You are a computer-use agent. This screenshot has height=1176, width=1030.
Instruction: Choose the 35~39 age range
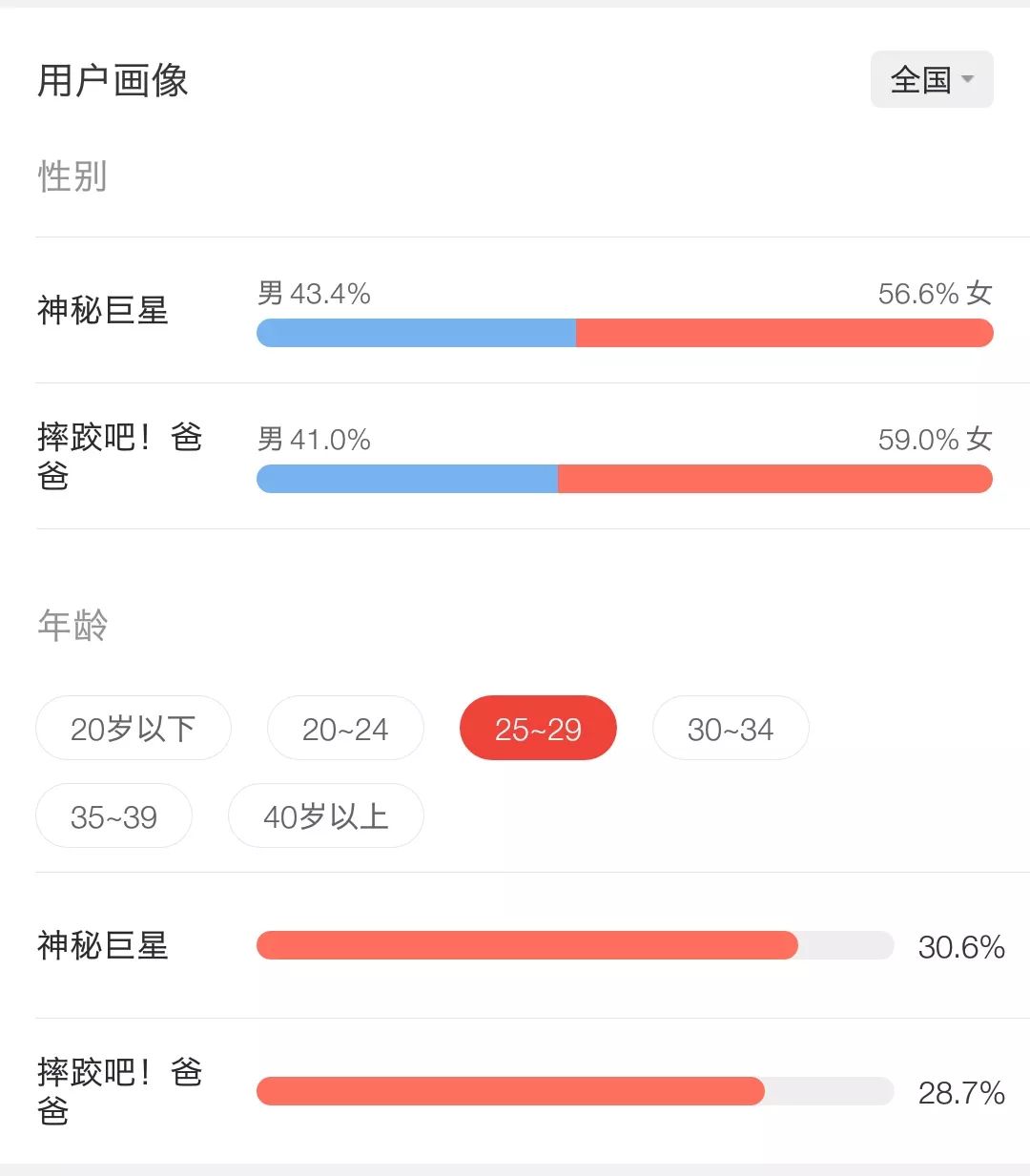coord(113,816)
